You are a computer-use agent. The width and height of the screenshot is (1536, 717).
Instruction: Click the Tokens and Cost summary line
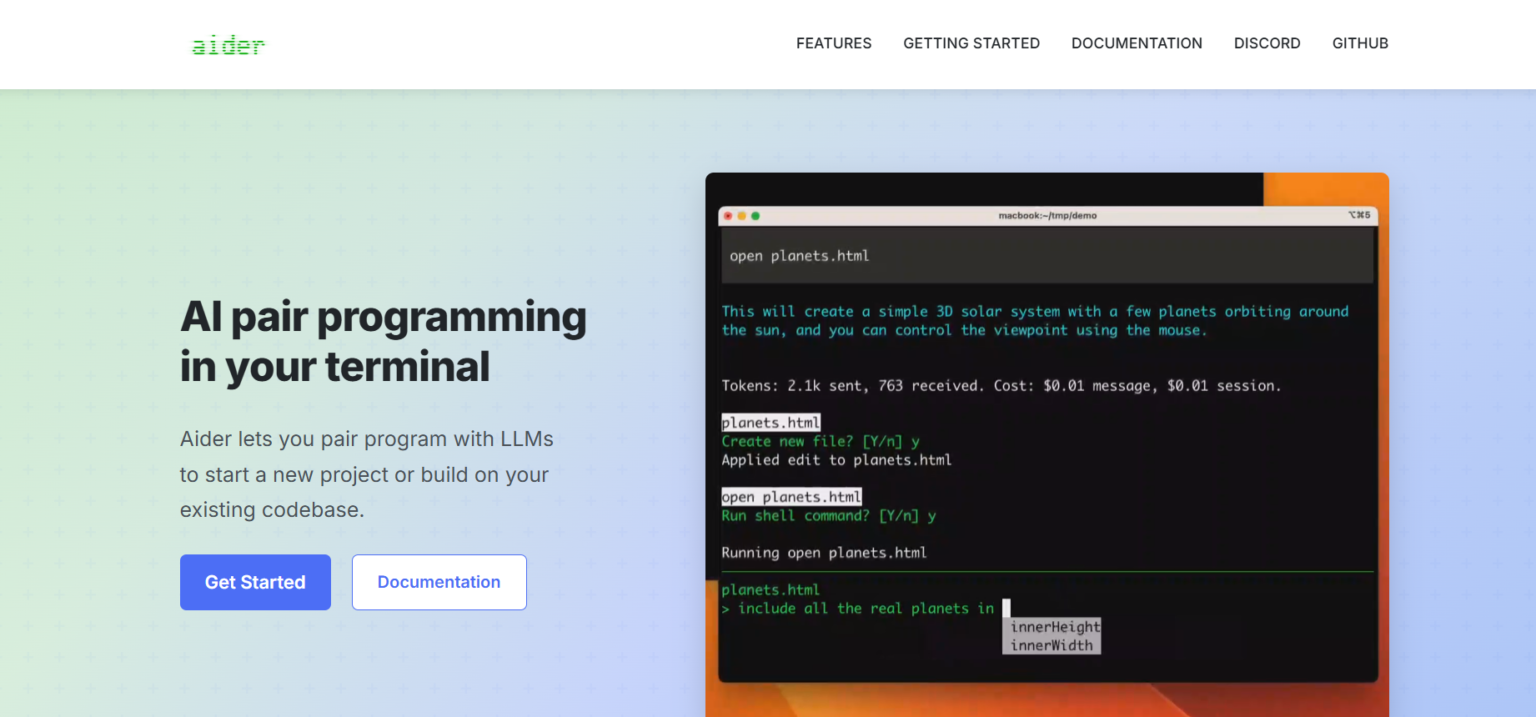point(1001,385)
